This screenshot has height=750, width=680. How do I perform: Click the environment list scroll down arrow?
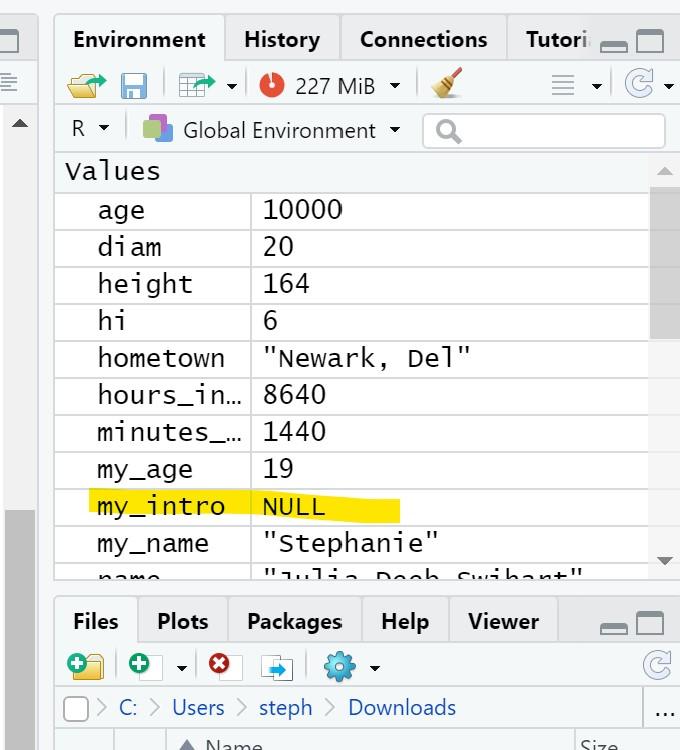tap(665, 560)
